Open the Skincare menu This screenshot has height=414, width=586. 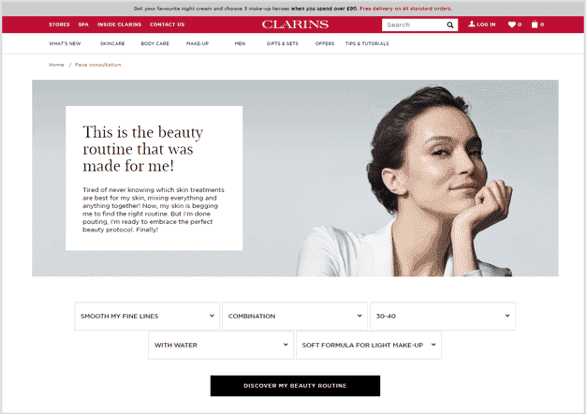tap(112, 44)
